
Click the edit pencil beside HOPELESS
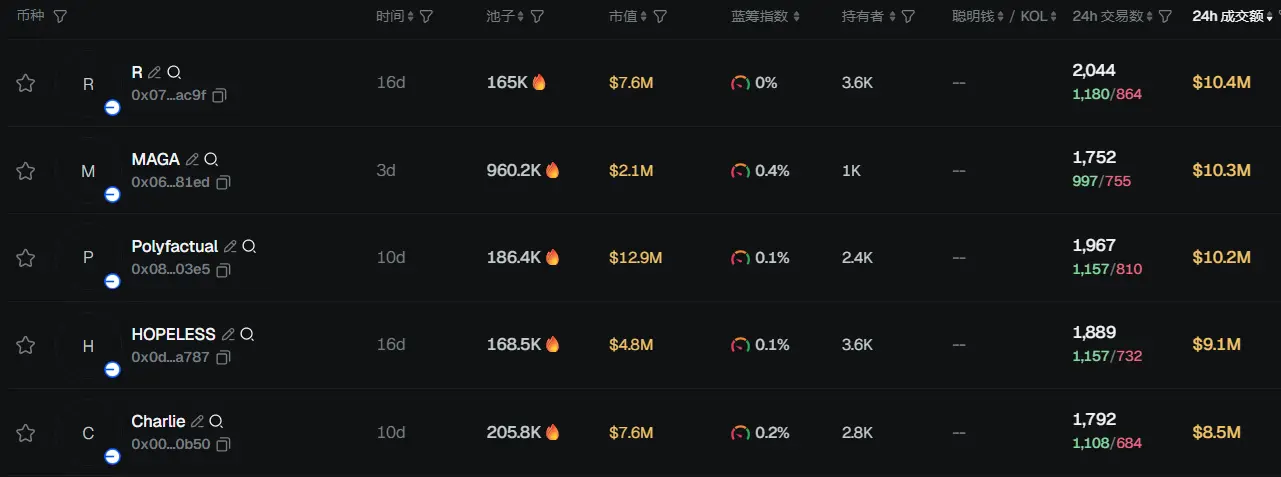pos(228,335)
